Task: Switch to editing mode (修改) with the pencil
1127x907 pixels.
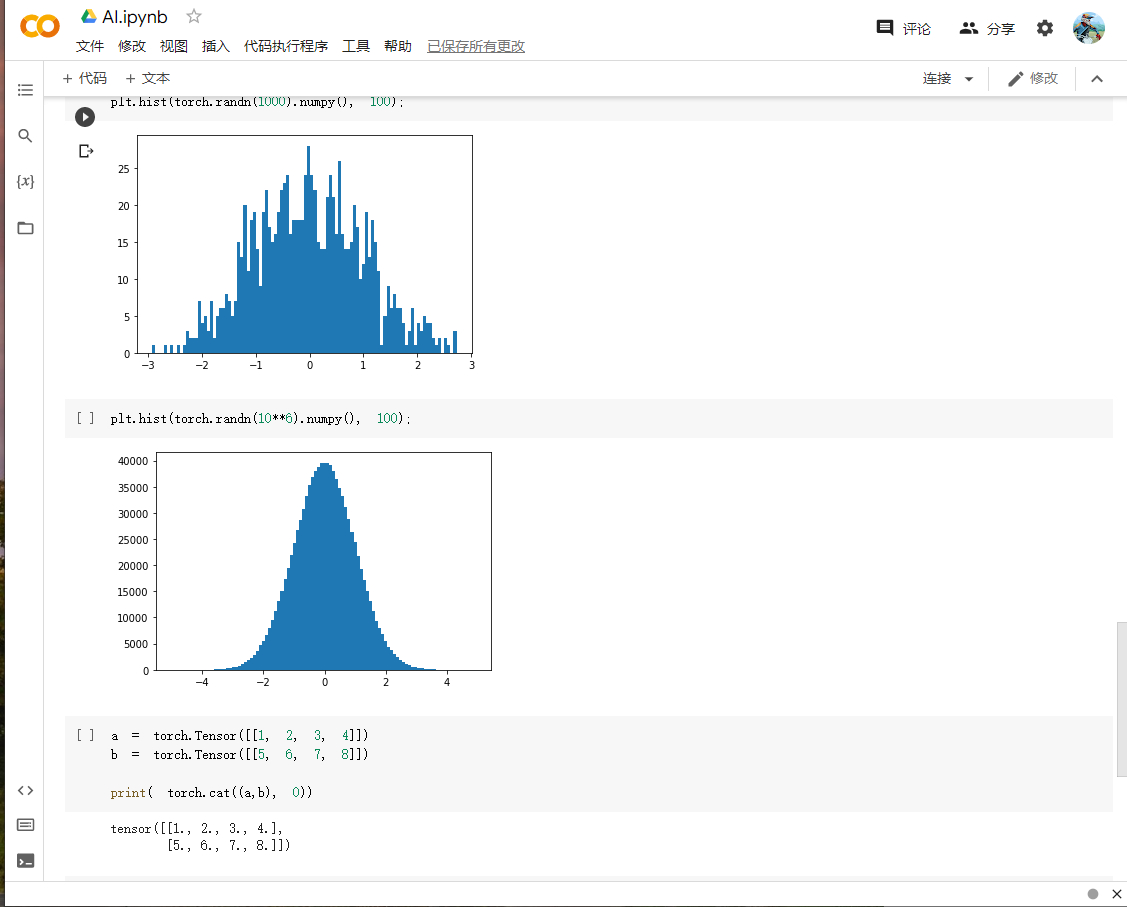Action: (x=1032, y=78)
